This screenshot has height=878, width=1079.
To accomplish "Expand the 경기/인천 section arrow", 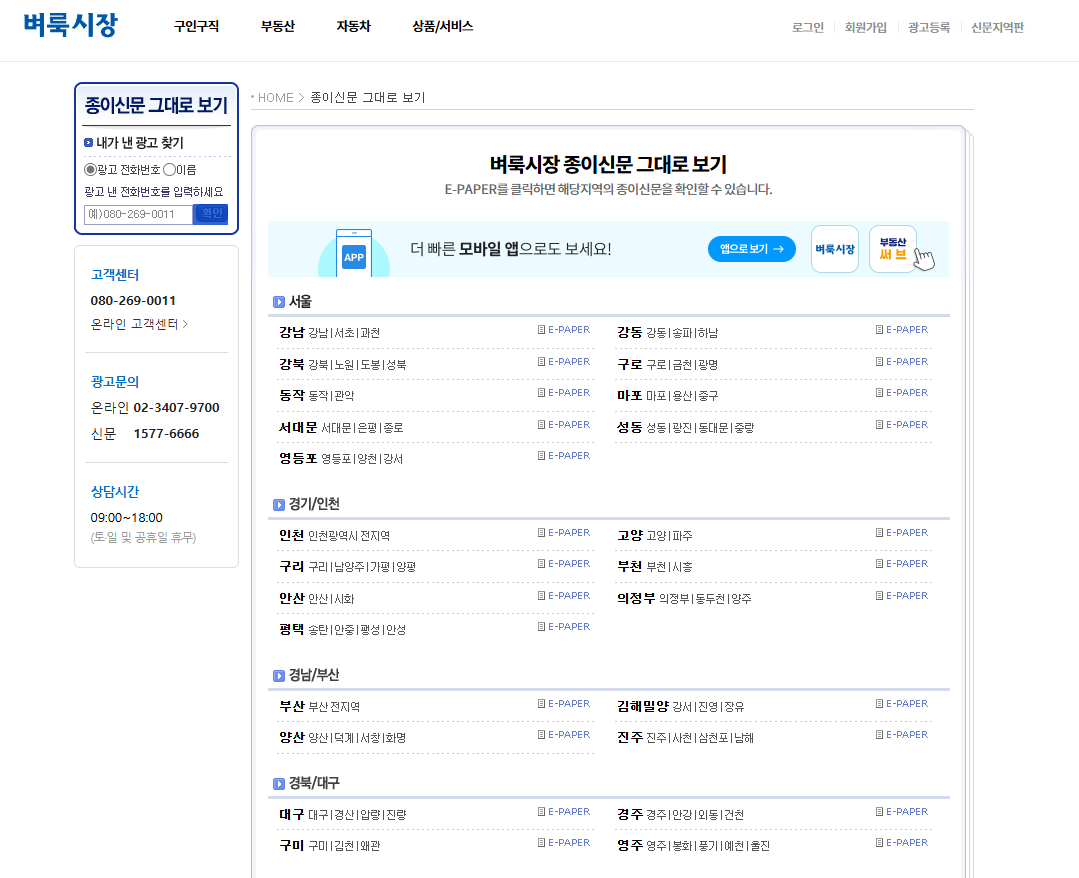I will coord(278,505).
